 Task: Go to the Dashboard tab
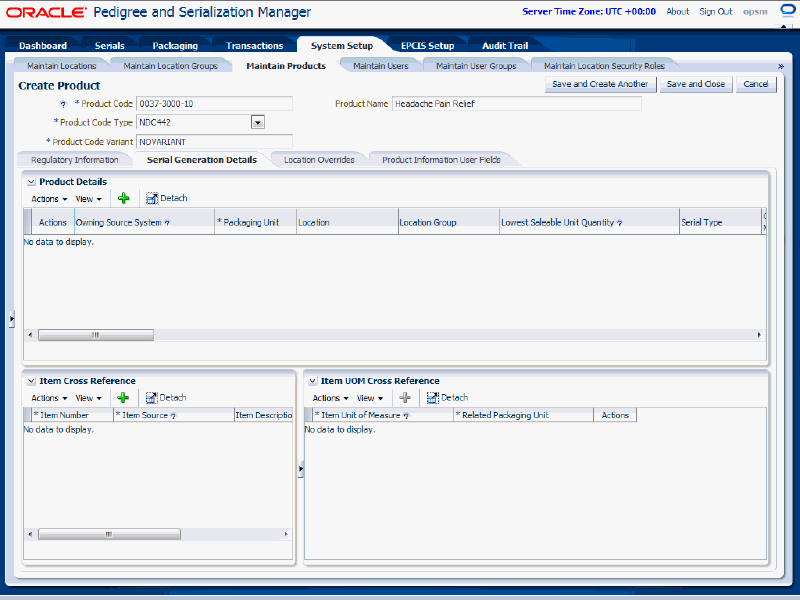coord(43,45)
